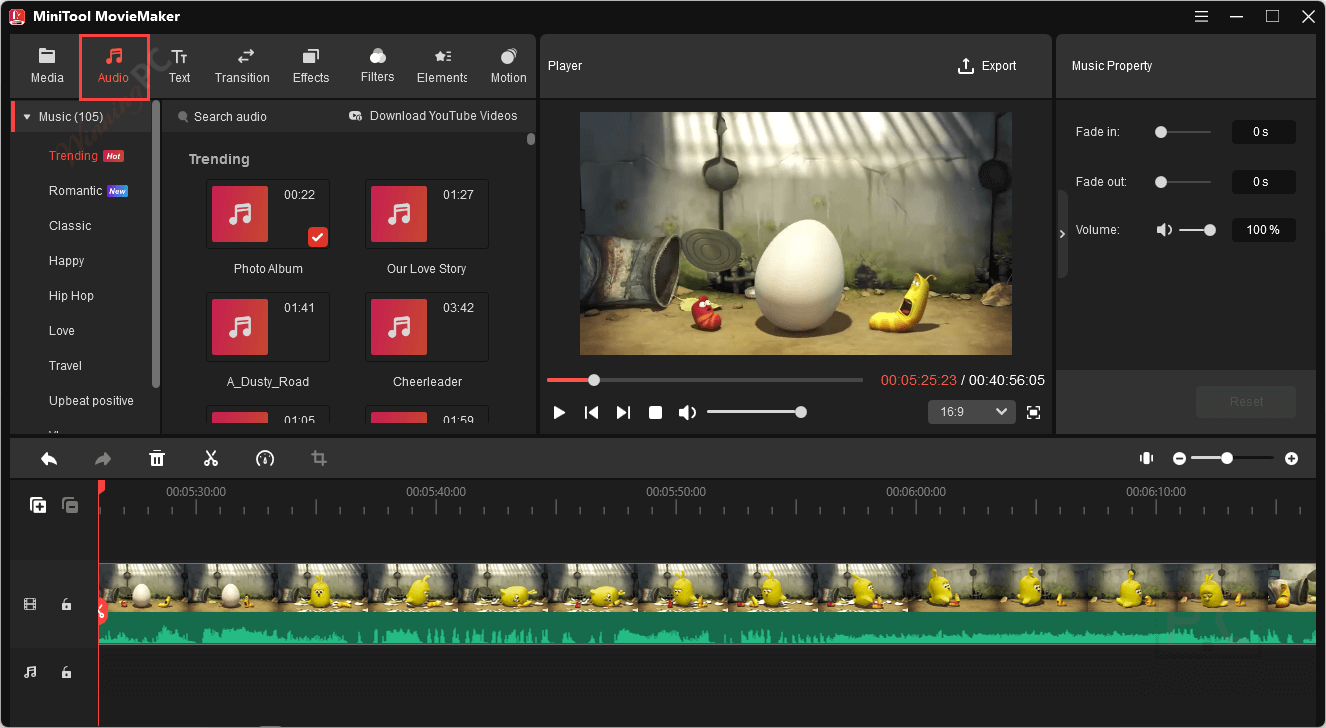1326x728 pixels.
Task: Adjust the Fade in slider
Action: click(1161, 132)
